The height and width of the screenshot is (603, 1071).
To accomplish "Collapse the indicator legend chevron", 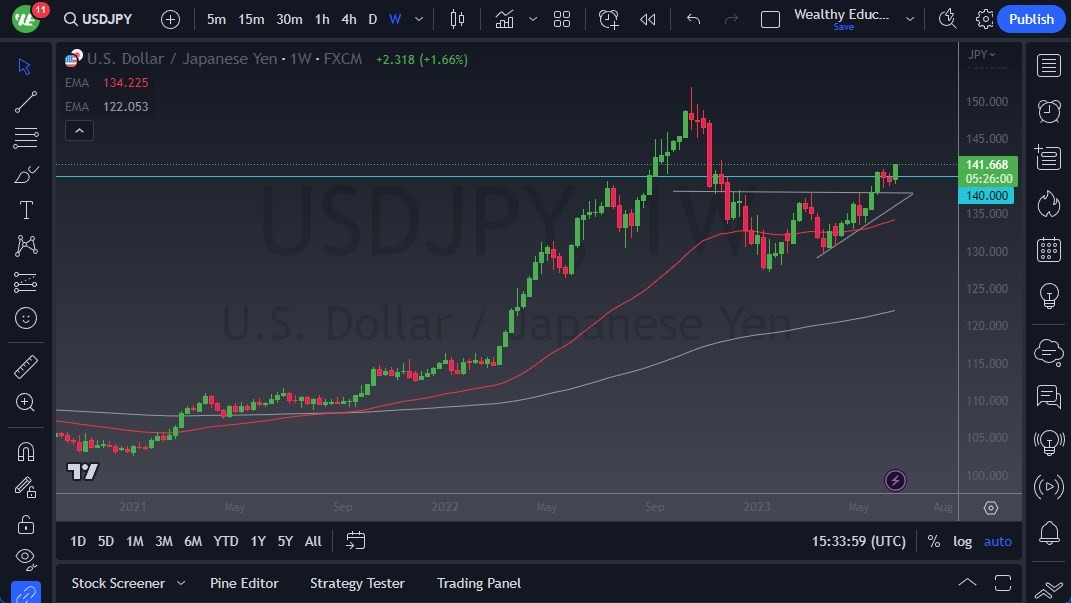I will 79,130.
